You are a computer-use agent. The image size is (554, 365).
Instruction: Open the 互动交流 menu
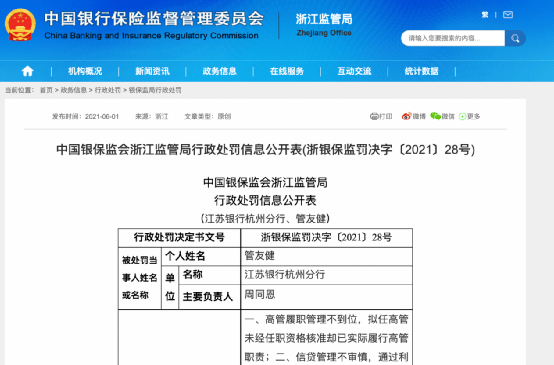point(354,71)
